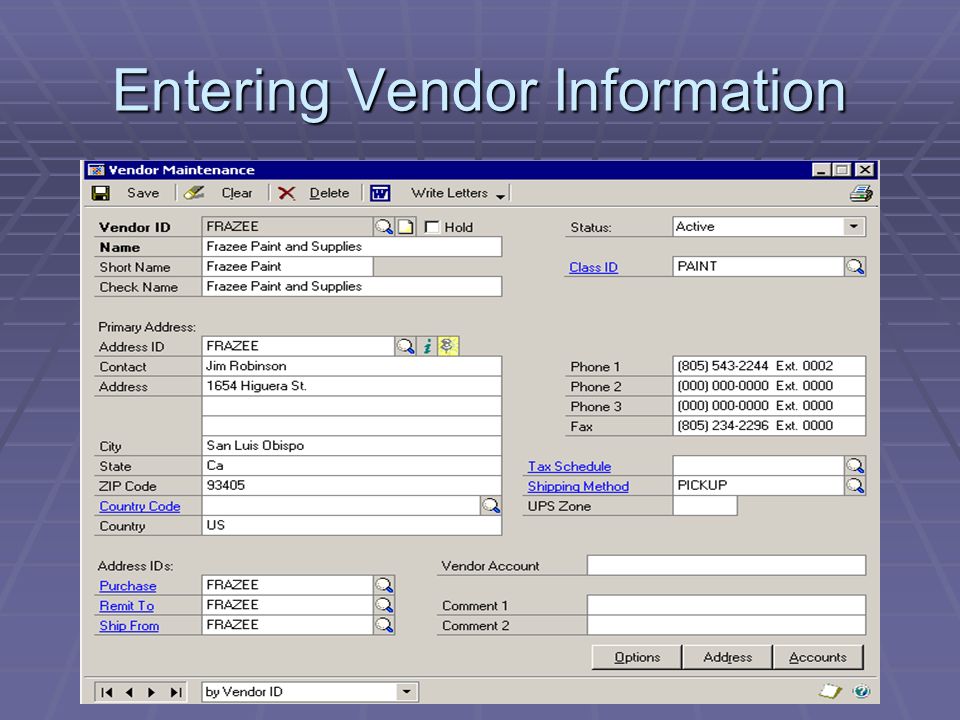Follow the Shipping Method link
960x720 pixels.
pos(578,487)
